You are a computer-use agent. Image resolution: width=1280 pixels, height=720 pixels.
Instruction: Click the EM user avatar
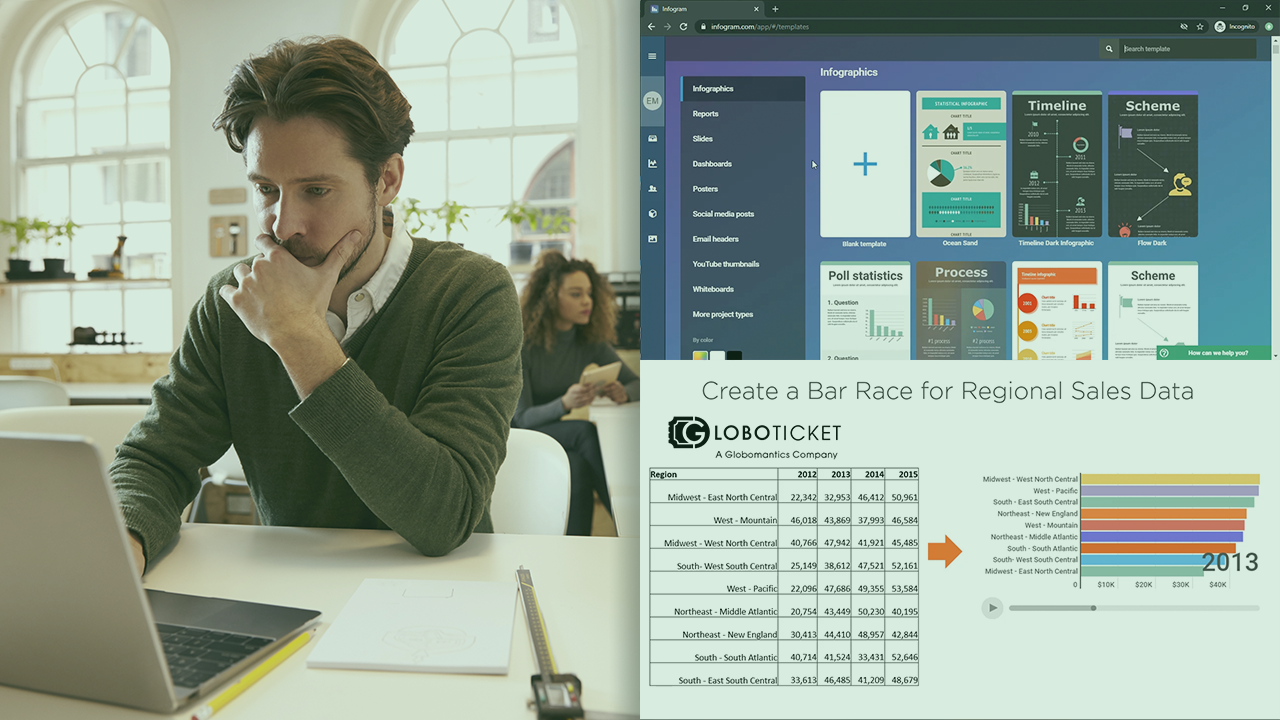652,101
